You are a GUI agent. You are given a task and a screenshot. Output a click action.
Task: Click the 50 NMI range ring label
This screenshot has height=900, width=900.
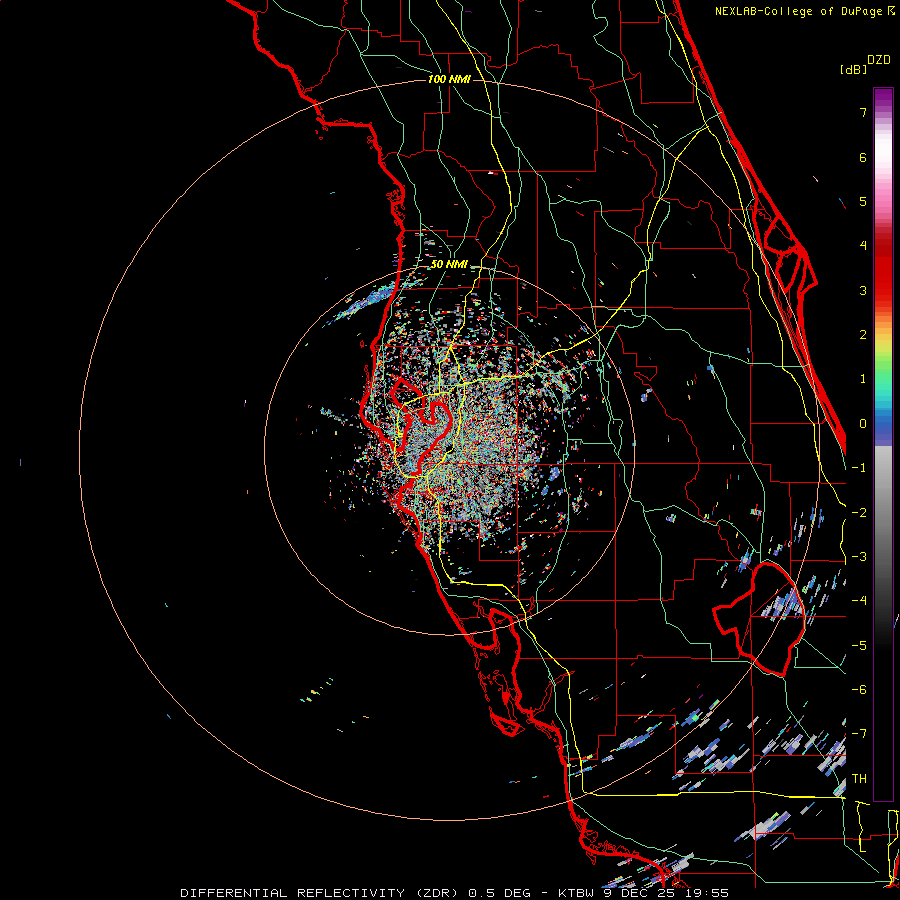point(449,264)
